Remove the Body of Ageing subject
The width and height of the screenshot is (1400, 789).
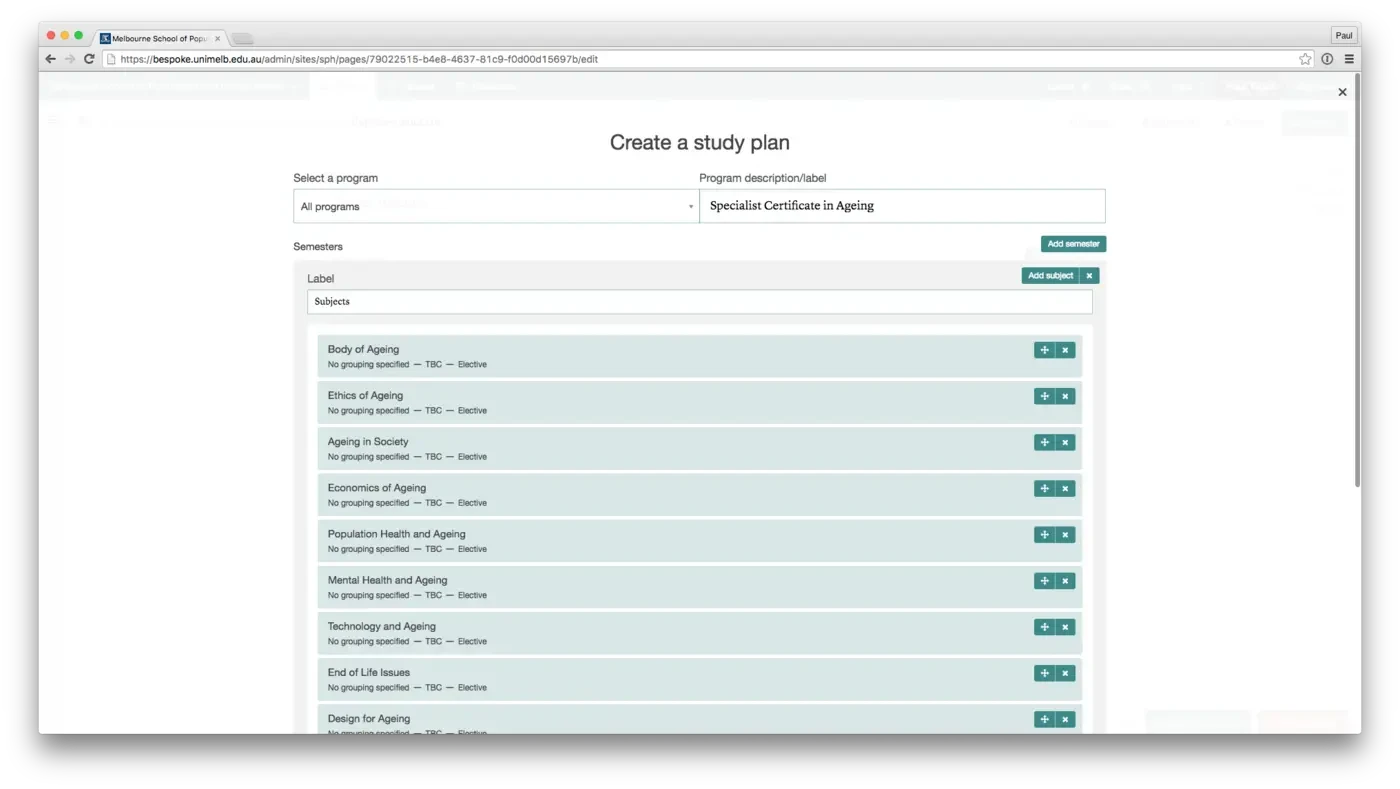[1065, 350]
